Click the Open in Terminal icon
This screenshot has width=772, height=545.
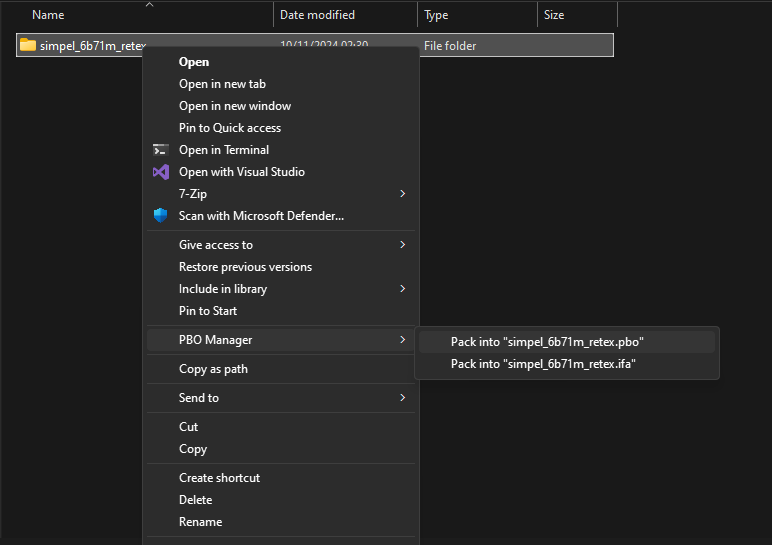tap(160, 150)
